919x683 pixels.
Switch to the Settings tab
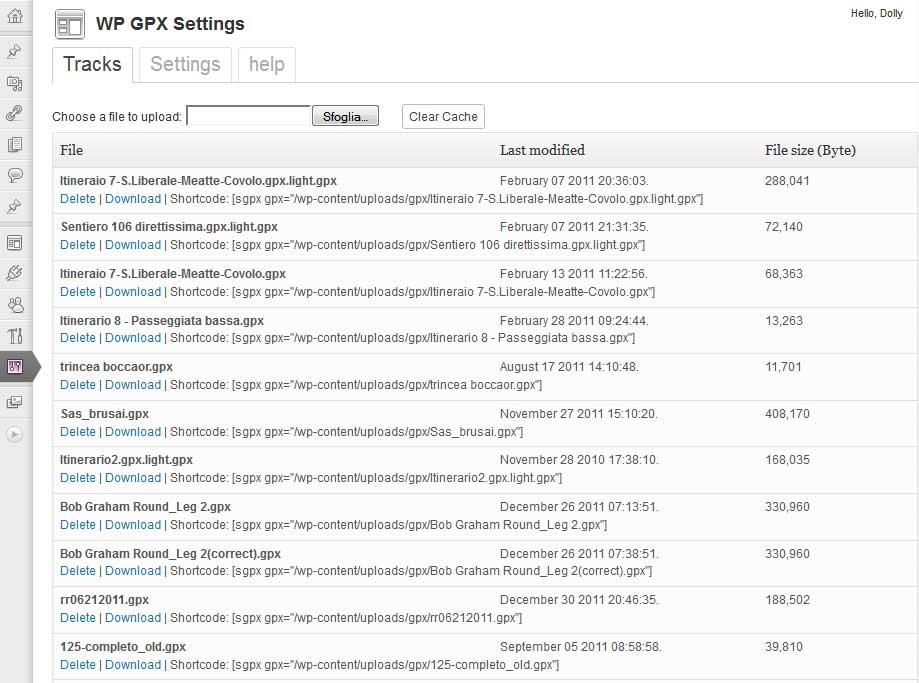click(185, 64)
